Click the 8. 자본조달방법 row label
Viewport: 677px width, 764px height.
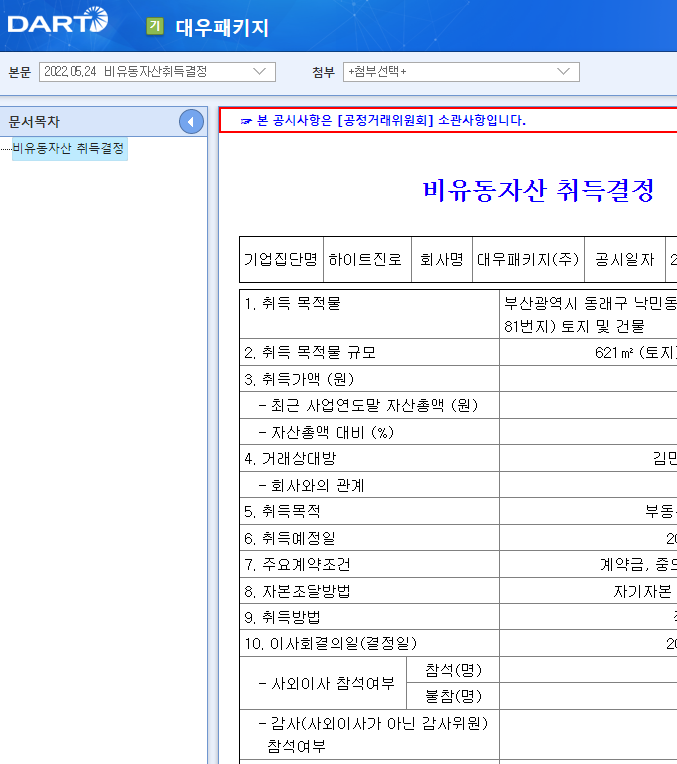point(297,592)
